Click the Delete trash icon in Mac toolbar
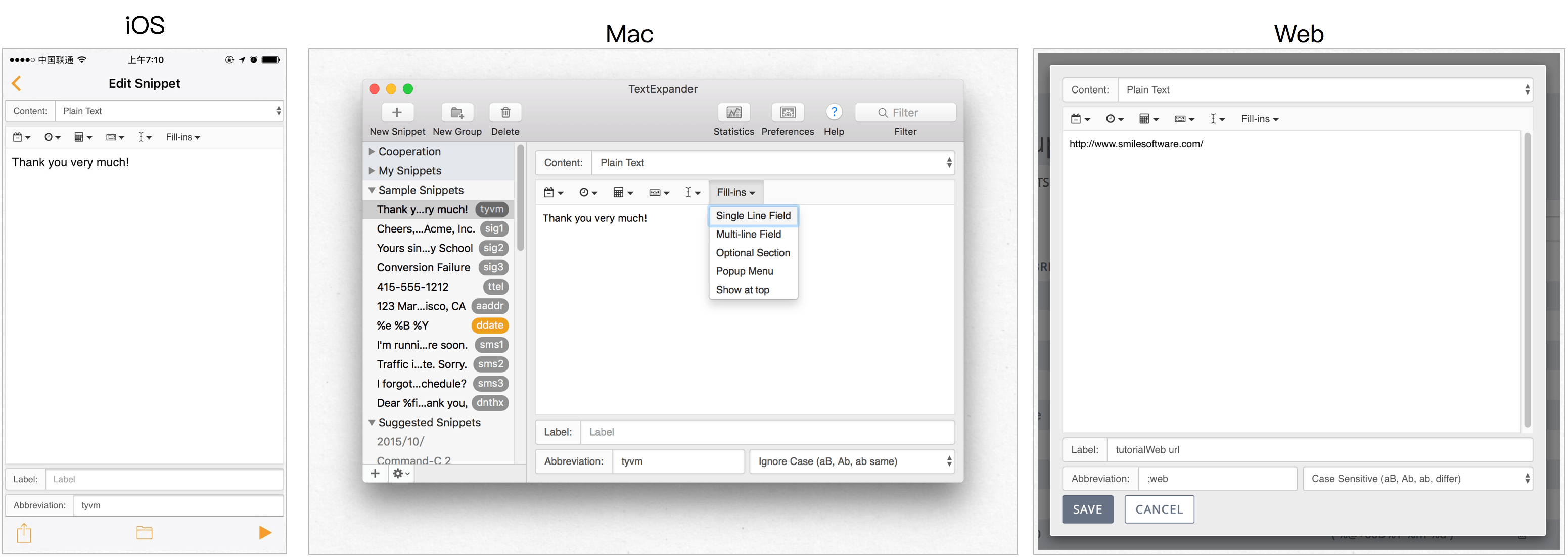1568x557 pixels. (505, 113)
